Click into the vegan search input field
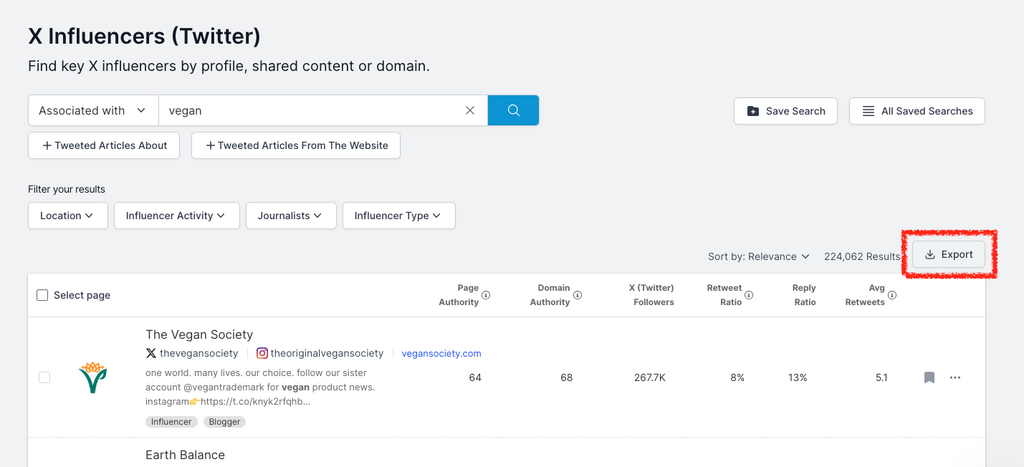 (310, 111)
